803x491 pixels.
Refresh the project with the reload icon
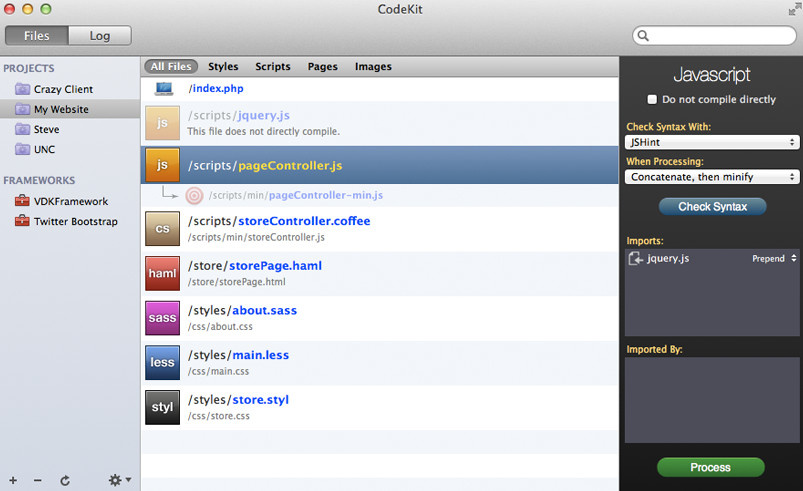(x=65, y=480)
